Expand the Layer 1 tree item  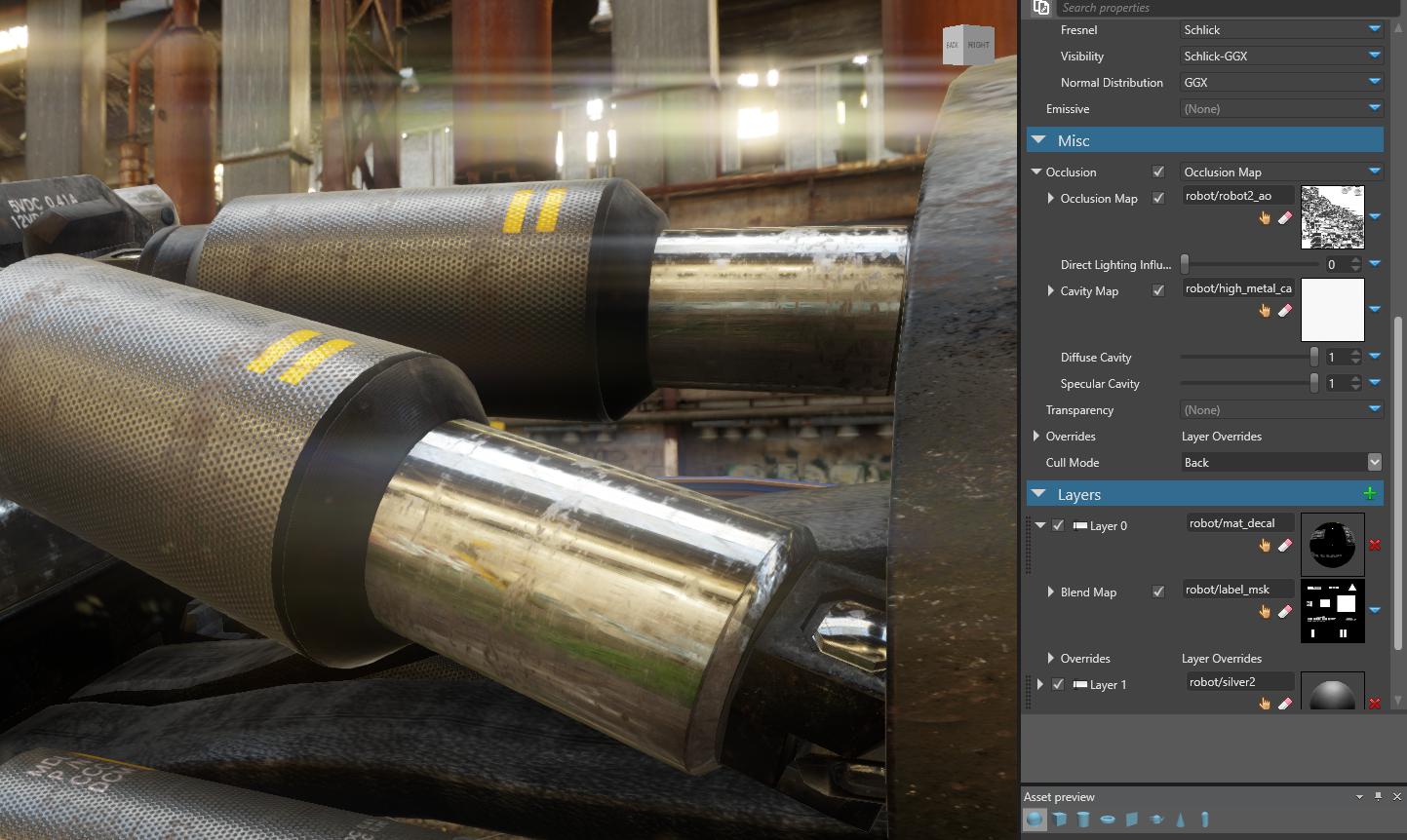click(1040, 684)
